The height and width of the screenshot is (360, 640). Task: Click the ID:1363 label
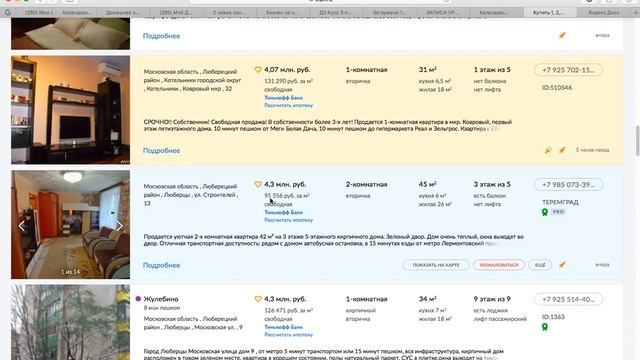[x=553, y=317]
